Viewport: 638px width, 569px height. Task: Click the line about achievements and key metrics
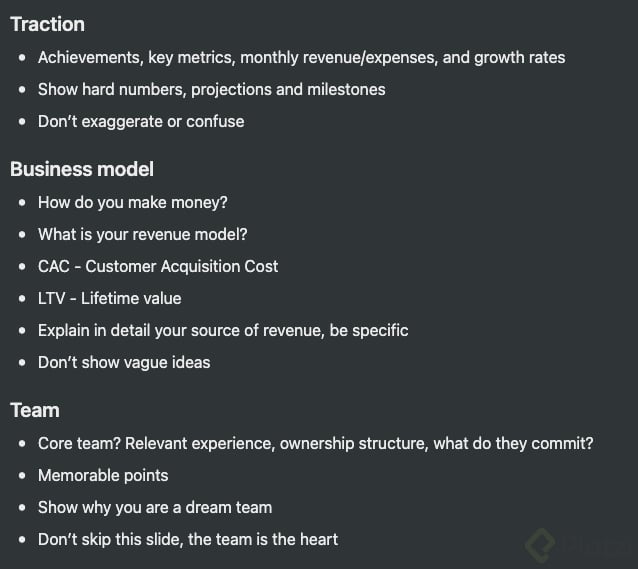pos(301,57)
